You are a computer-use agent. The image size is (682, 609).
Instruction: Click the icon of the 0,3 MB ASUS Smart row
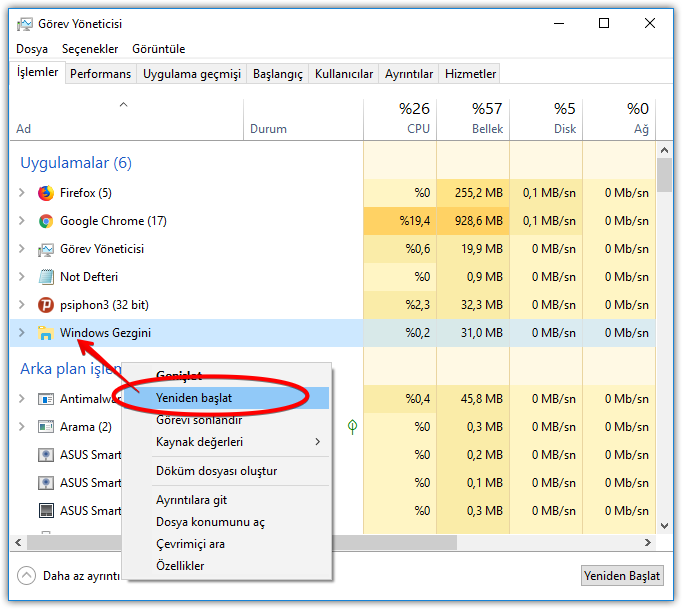46,511
